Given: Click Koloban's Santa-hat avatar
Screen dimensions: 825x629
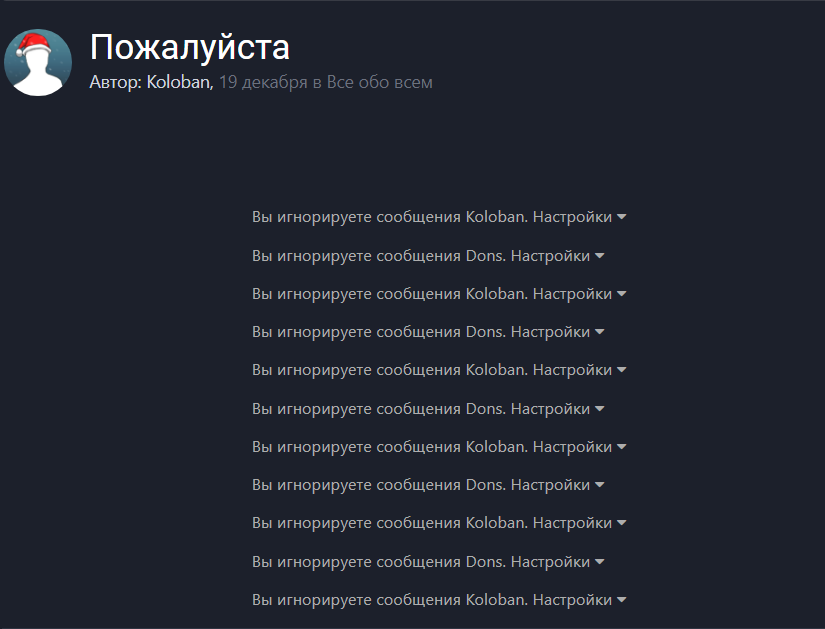Looking at the screenshot, I should point(38,62).
